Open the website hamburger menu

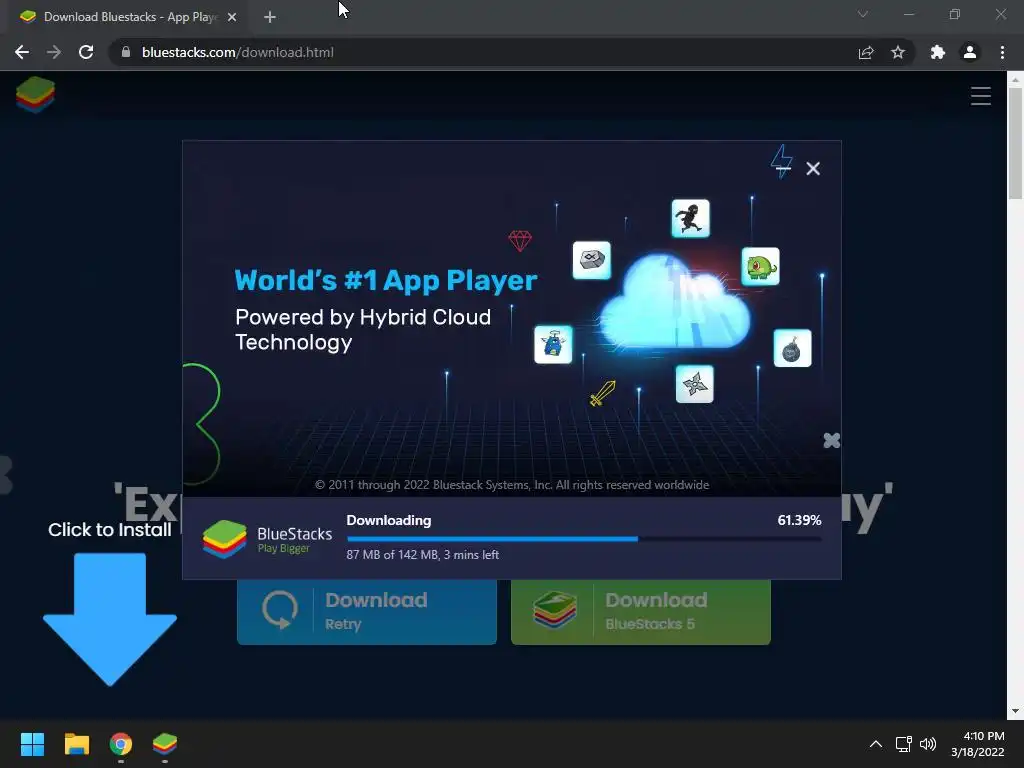981,96
